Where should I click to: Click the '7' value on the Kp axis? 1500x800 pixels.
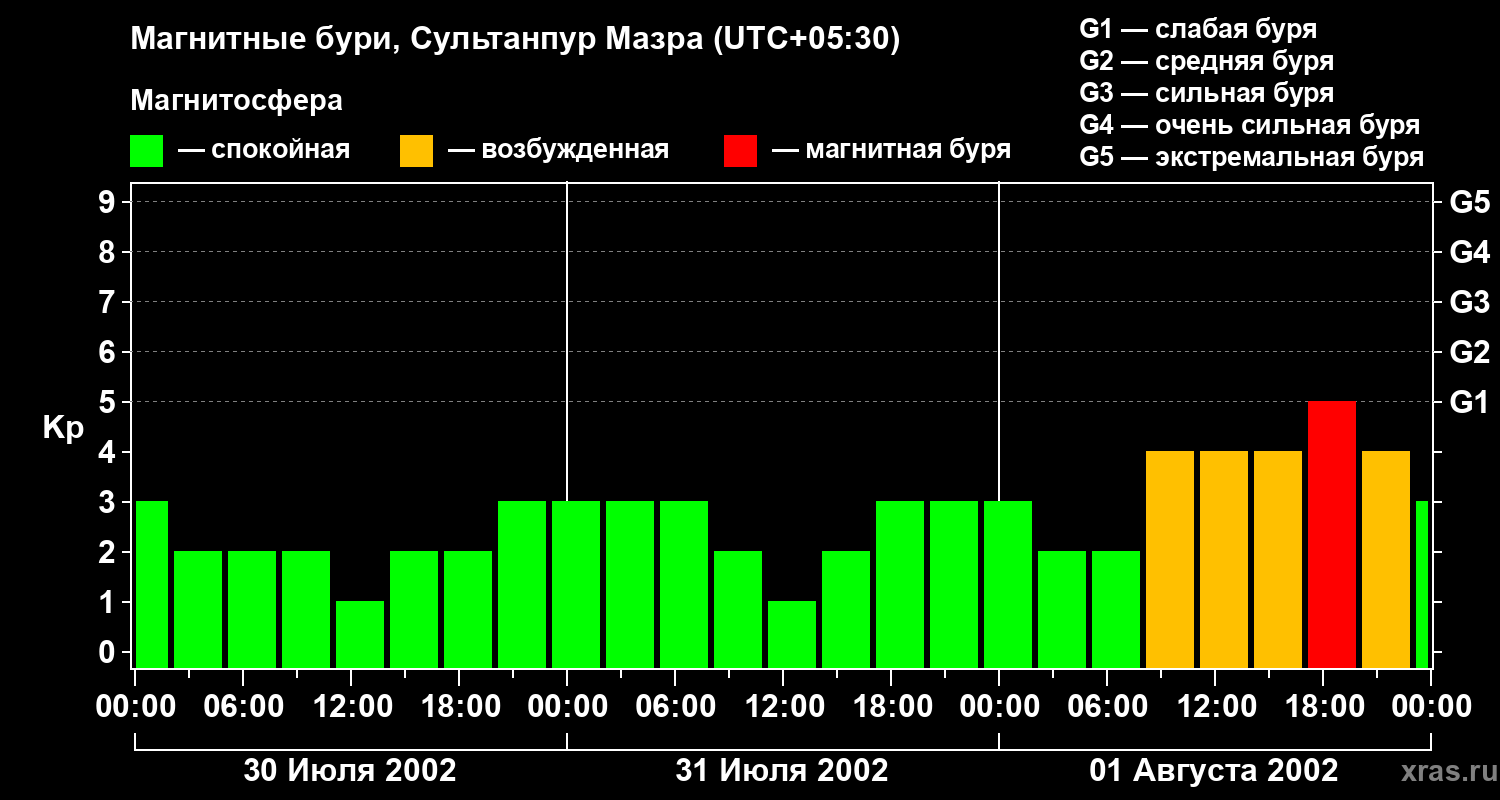109,302
